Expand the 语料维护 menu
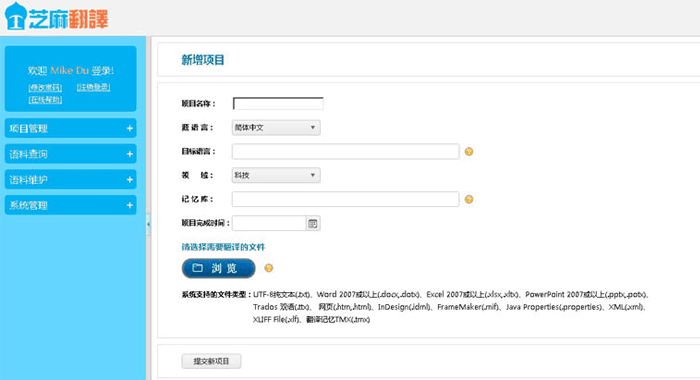700x380 pixels. [71, 180]
